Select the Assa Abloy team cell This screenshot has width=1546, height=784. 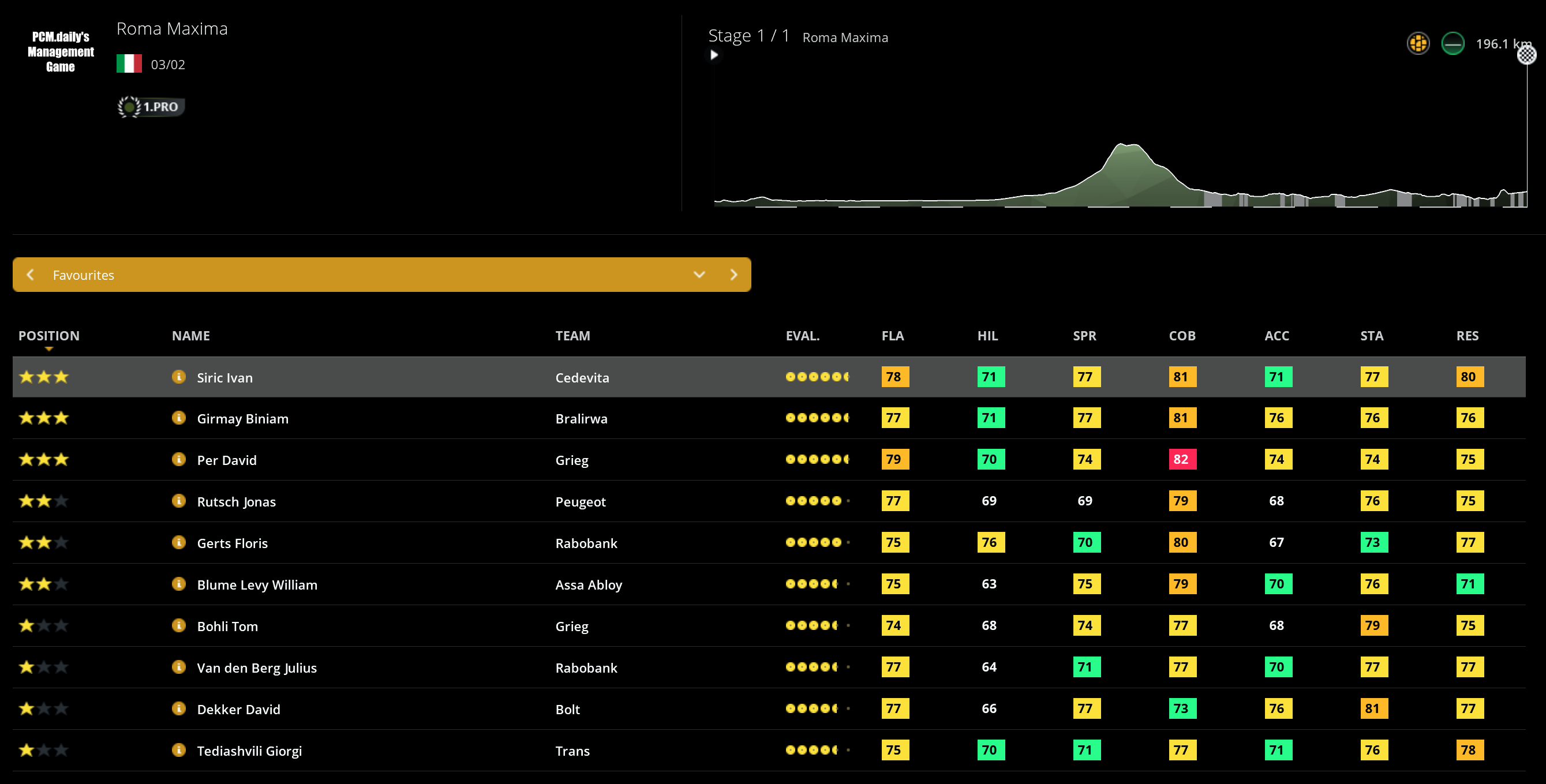[588, 584]
